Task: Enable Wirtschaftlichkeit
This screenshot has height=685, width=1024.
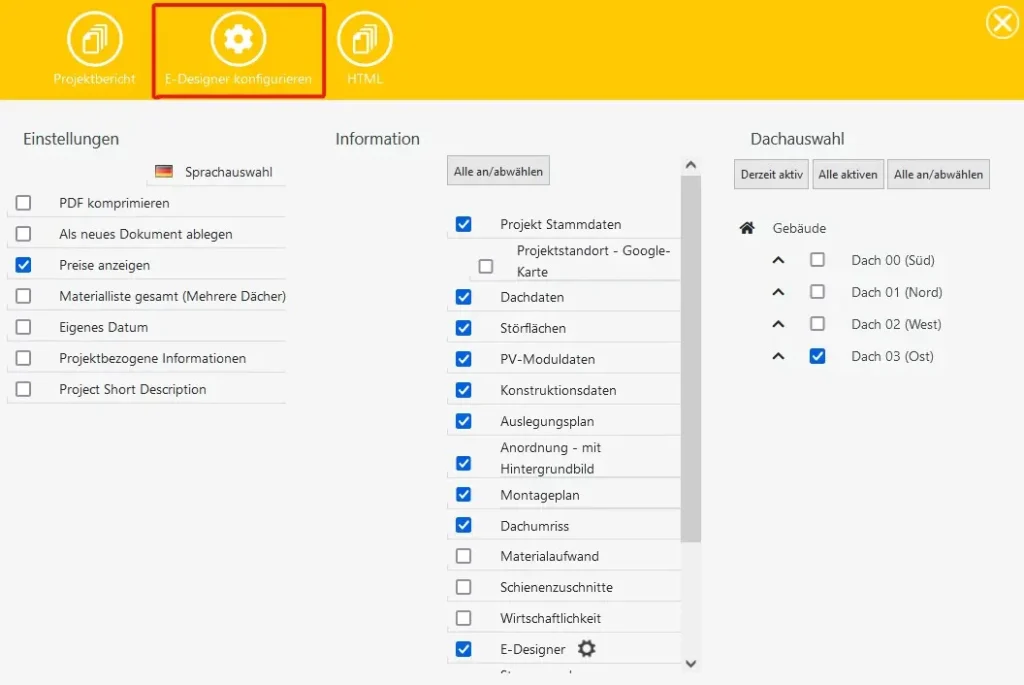Action: pos(463,617)
